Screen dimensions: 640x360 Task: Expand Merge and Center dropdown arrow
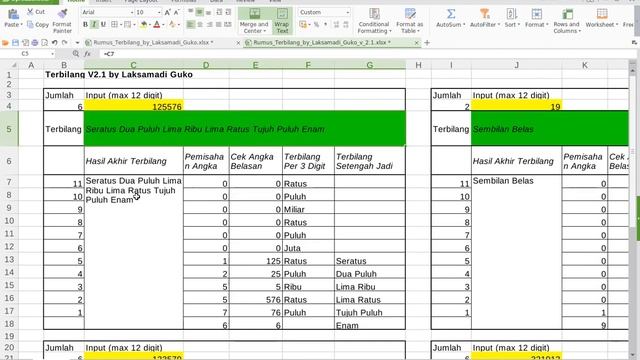(265, 31)
